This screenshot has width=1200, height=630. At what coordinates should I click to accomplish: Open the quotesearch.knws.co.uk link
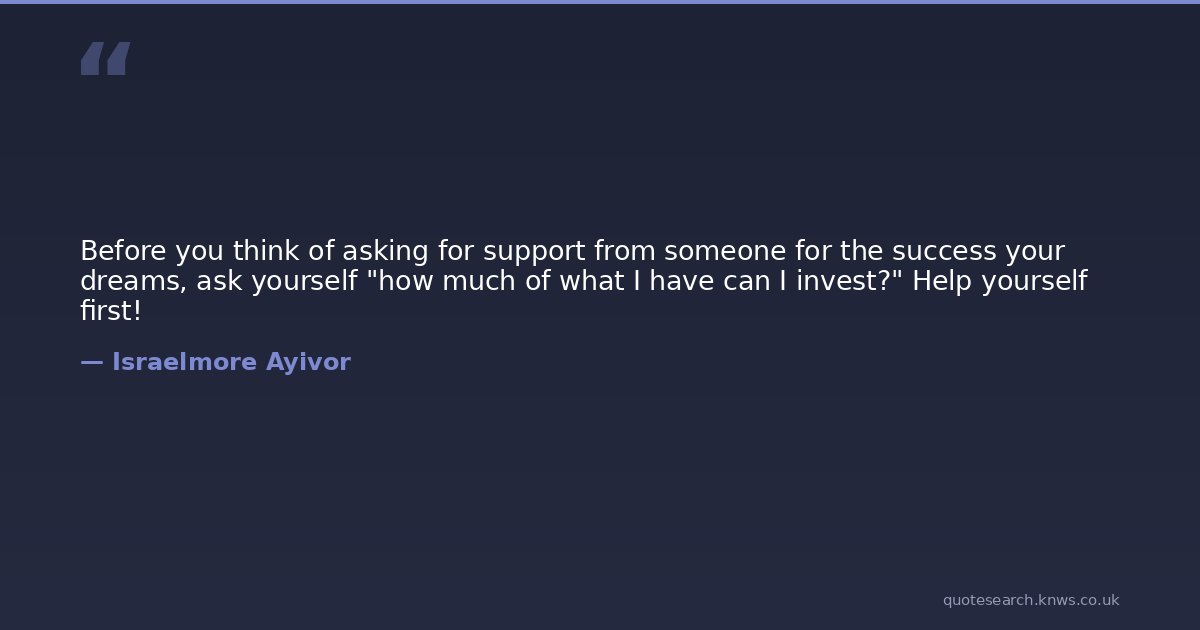(x=1030, y=600)
